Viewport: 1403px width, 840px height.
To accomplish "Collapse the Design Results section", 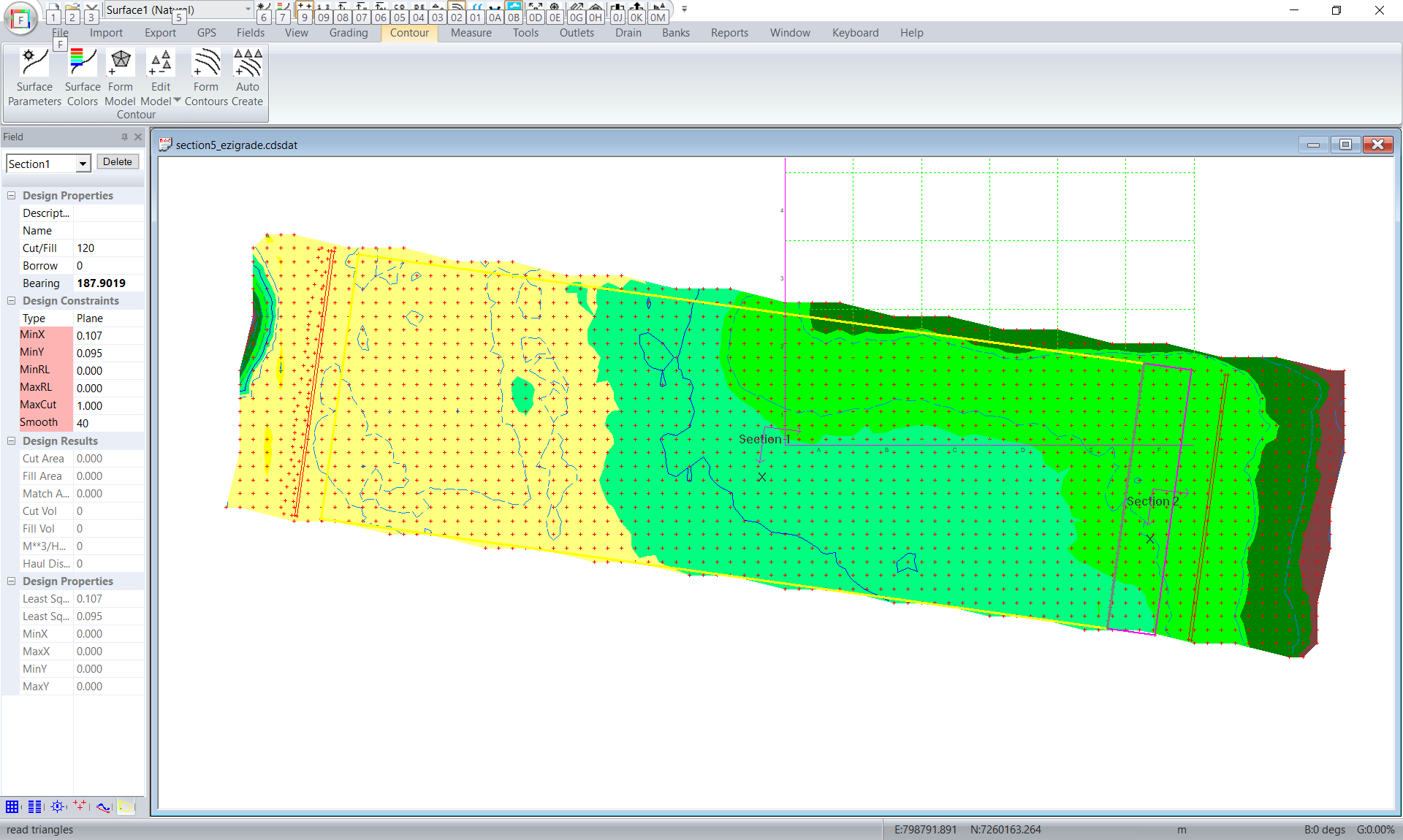I will click(x=12, y=441).
